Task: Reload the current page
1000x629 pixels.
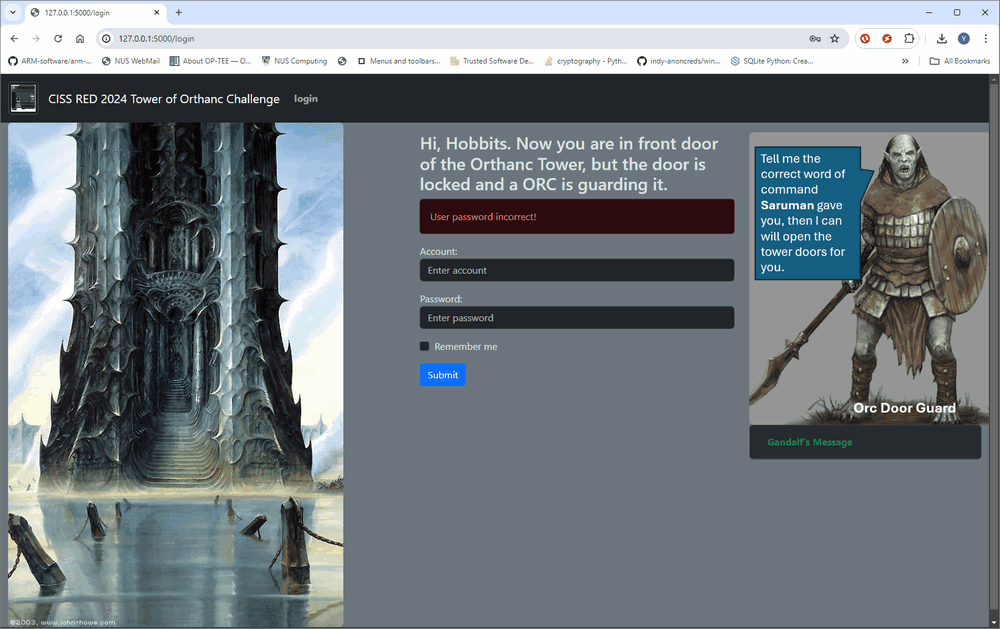Action: [58, 38]
